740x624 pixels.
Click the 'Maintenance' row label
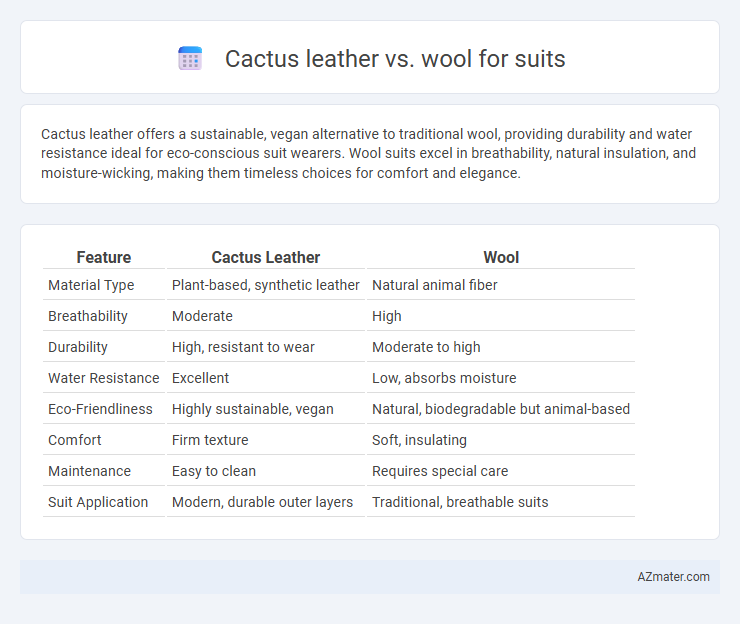click(90, 471)
